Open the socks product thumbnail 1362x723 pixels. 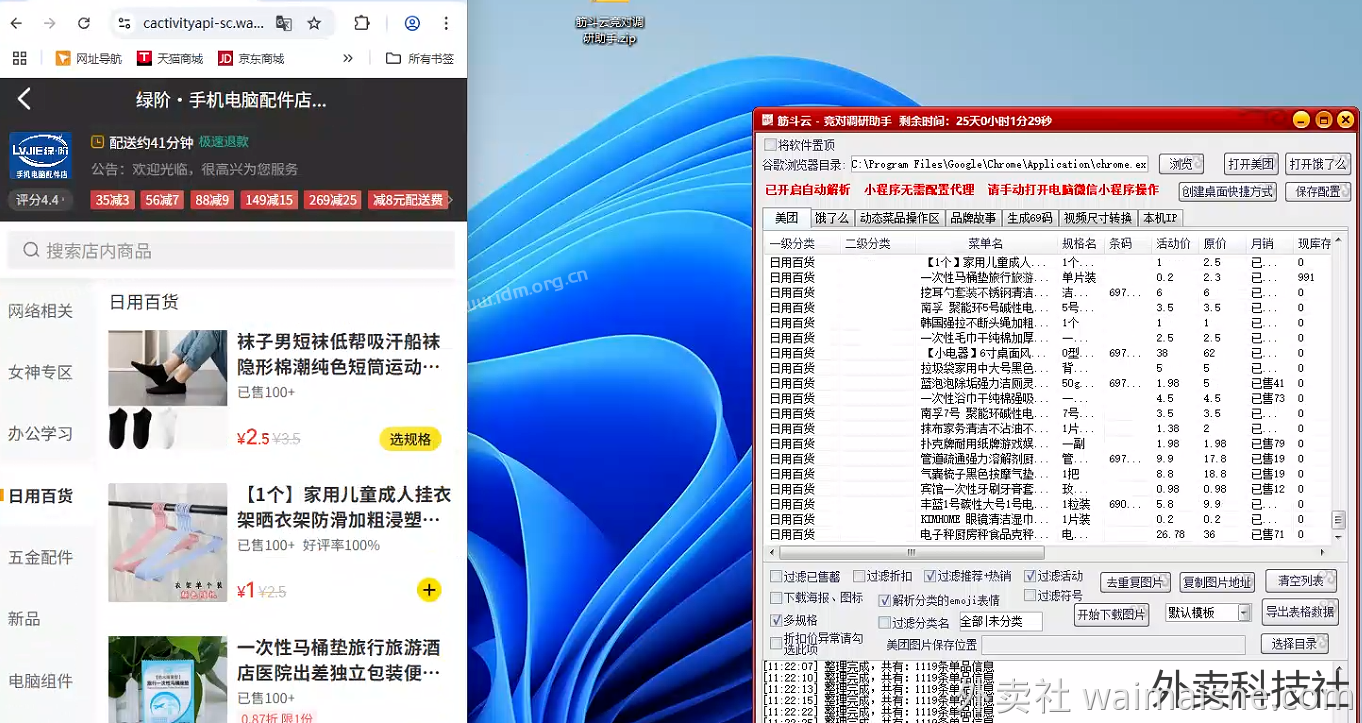(x=168, y=390)
